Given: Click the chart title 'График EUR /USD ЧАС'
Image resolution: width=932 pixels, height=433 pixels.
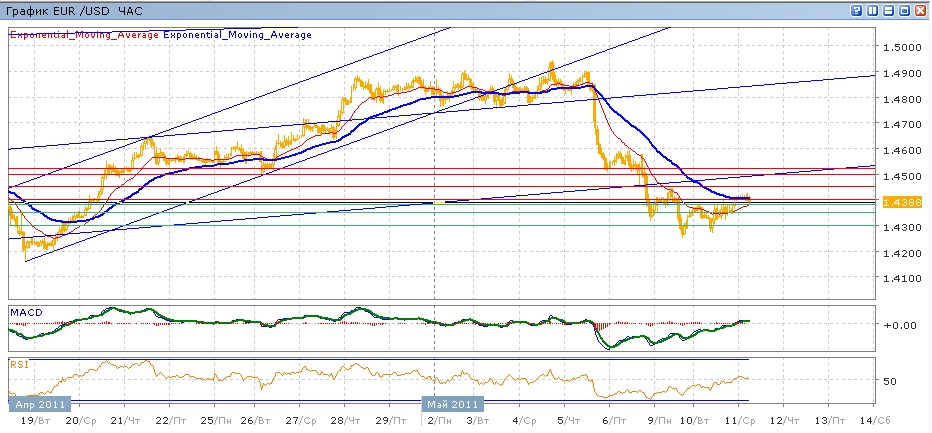Looking at the screenshot, I should coord(74,11).
